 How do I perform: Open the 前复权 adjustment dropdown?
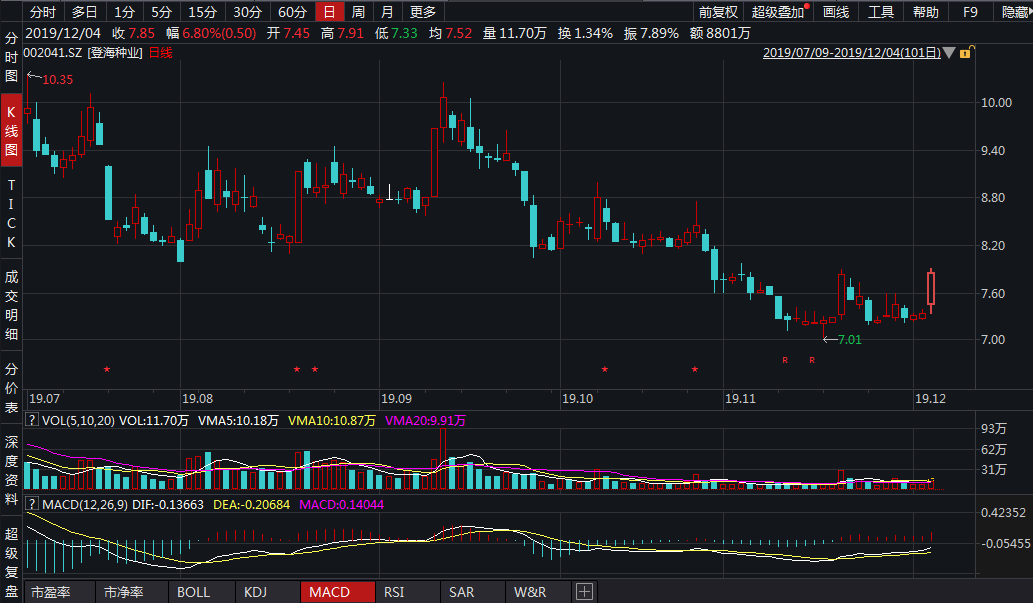[x=718, y=12]
